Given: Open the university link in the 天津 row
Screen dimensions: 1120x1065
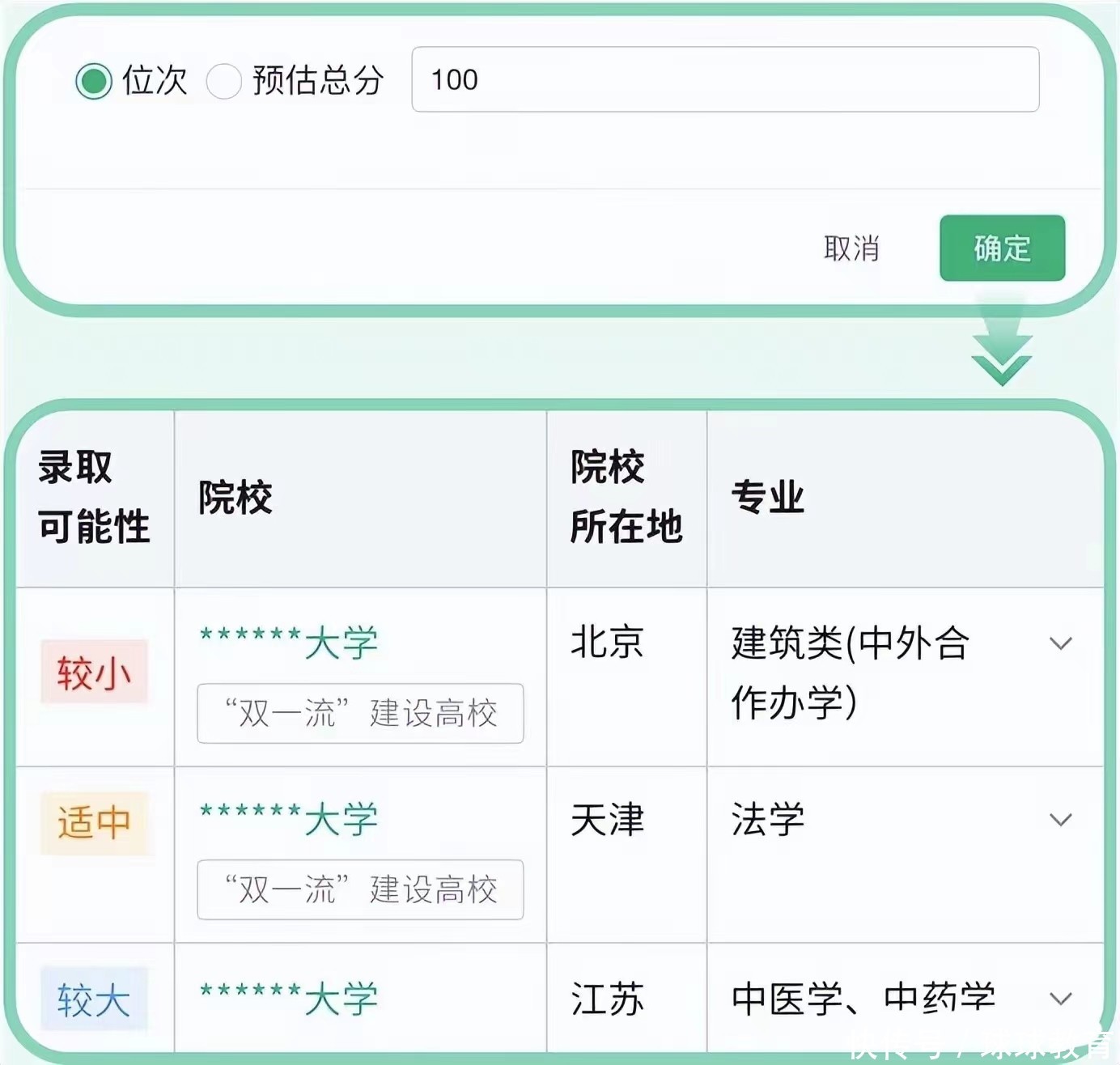Looking at the screenshot, I should (289, 820).
